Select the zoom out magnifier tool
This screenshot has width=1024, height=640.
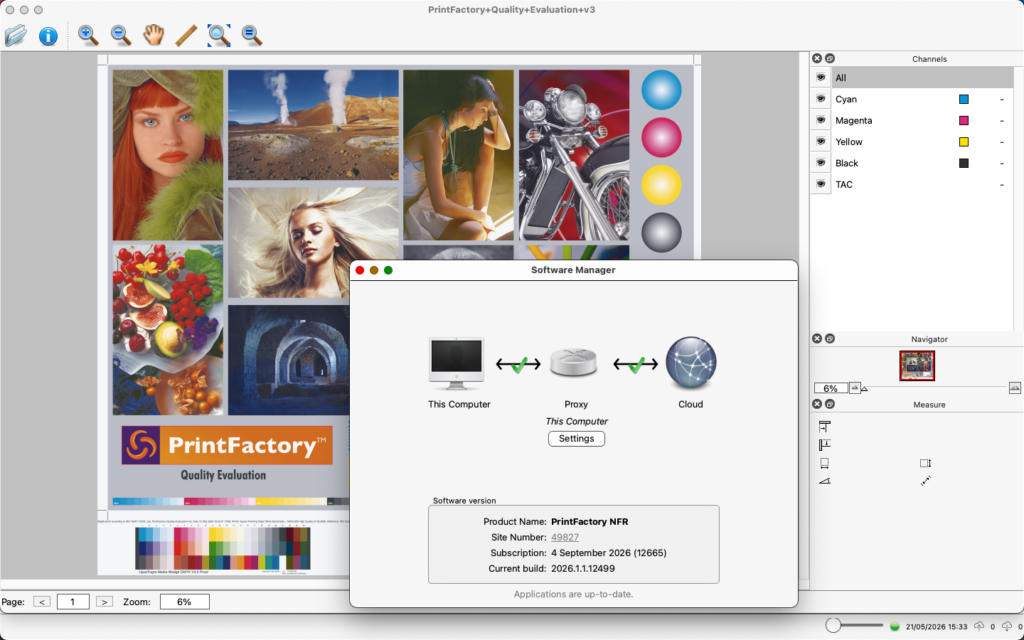(x=121, y=35)
